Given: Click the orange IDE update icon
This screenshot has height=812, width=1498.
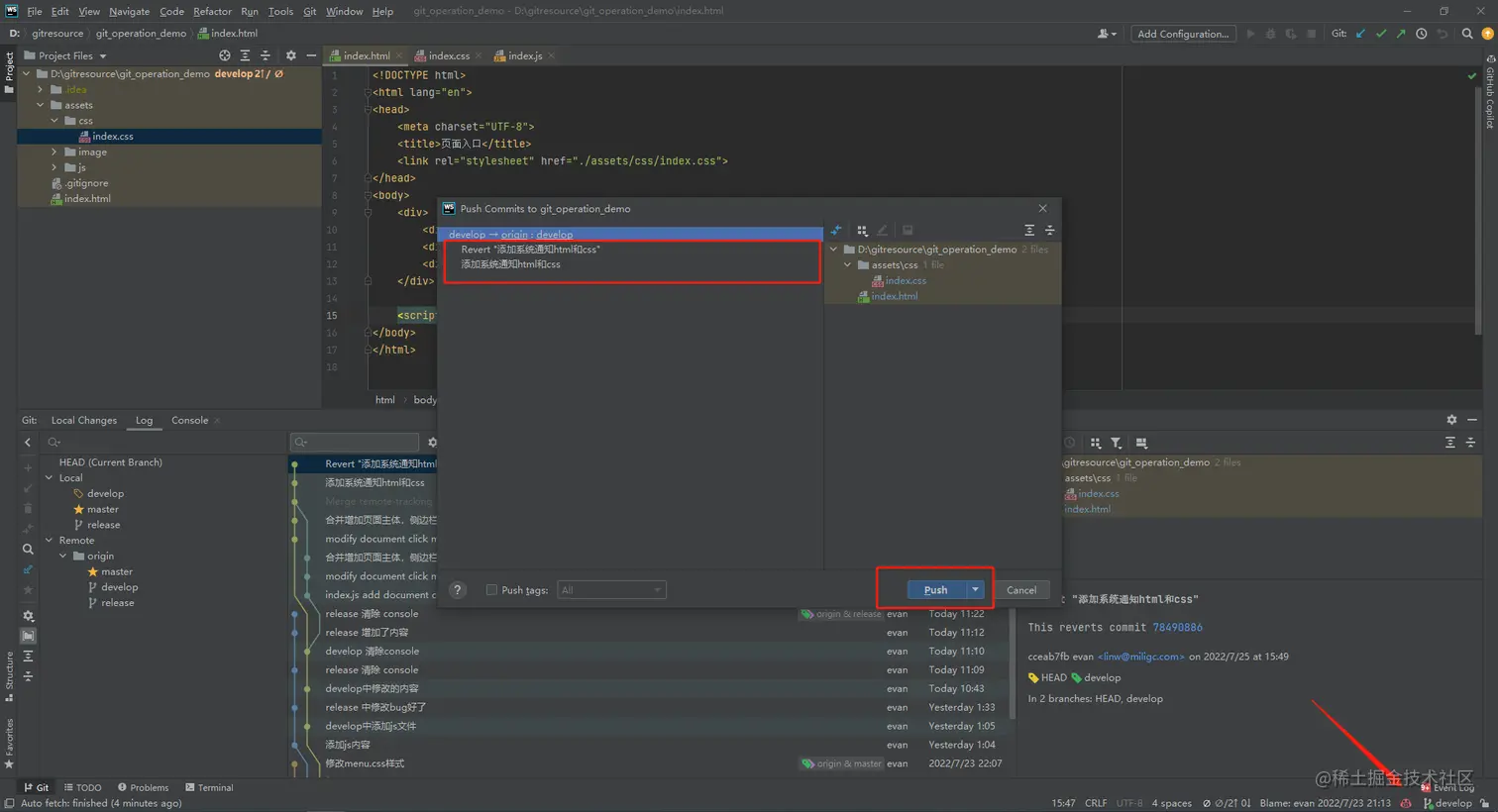Looking at the screenshot, I should [x=1487, y=34].
